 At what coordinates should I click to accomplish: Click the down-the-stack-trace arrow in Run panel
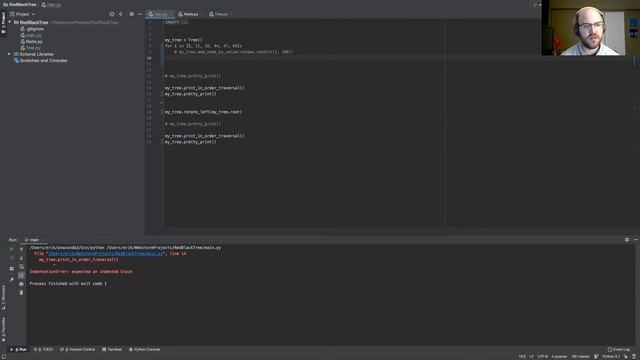[x=21, y=258]
